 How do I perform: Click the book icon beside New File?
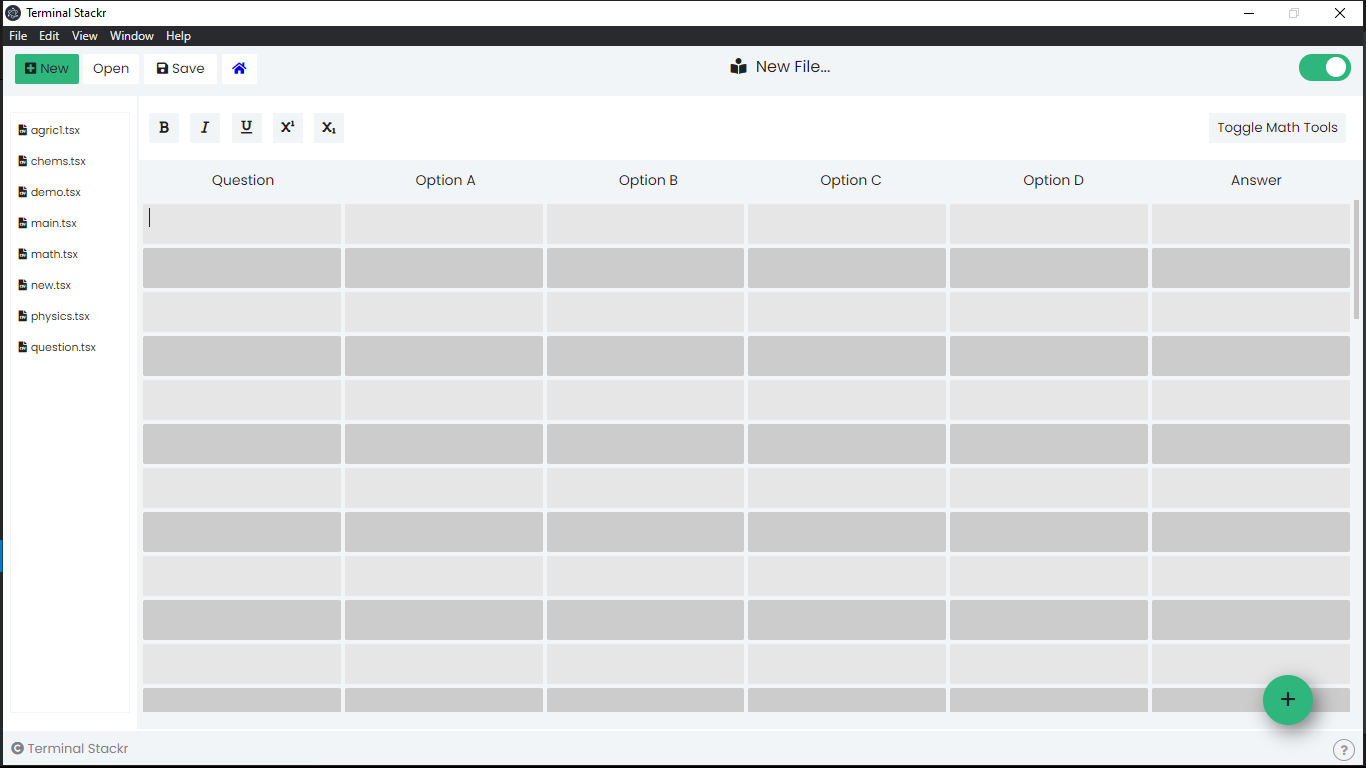(739, 67)
